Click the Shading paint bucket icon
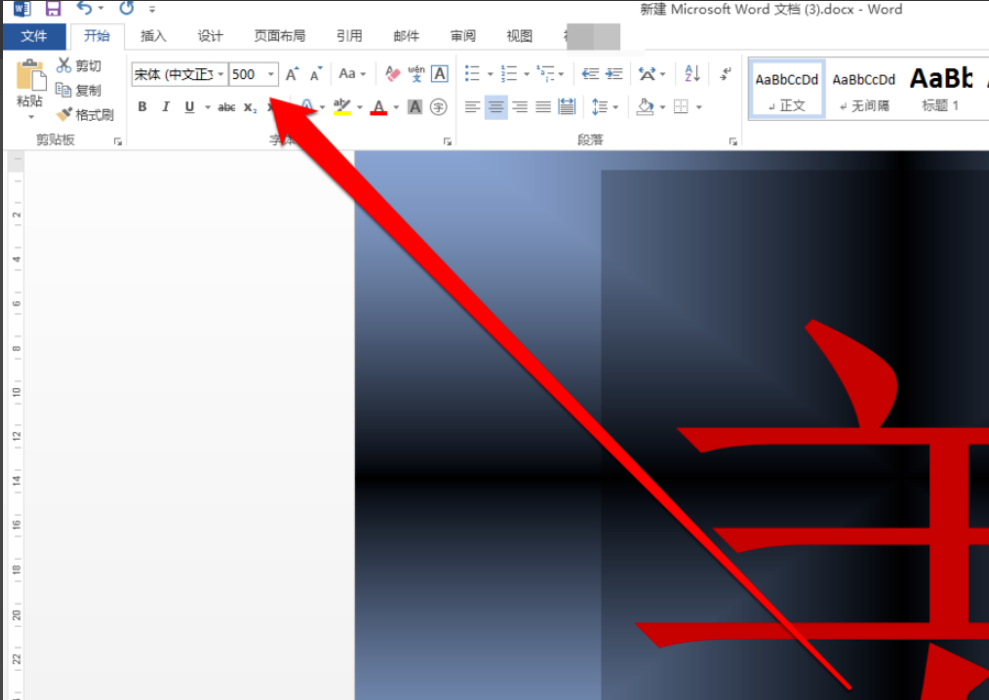The width and height of the screenshot is (989, 700). click(x=645, y=107)
